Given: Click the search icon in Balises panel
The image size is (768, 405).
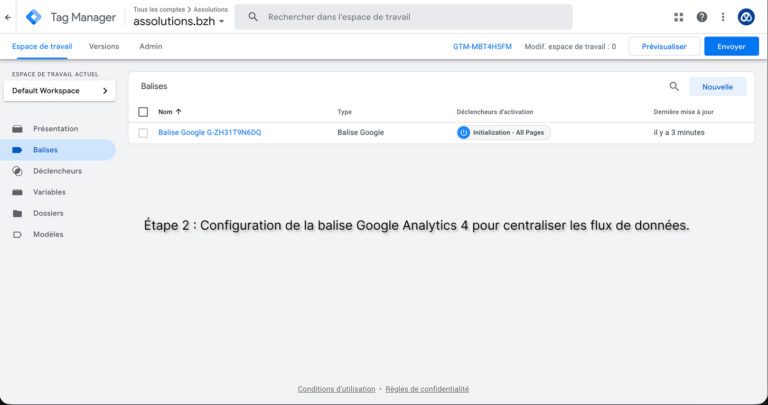Looking at the screenshot, I should tap(674, 87).
